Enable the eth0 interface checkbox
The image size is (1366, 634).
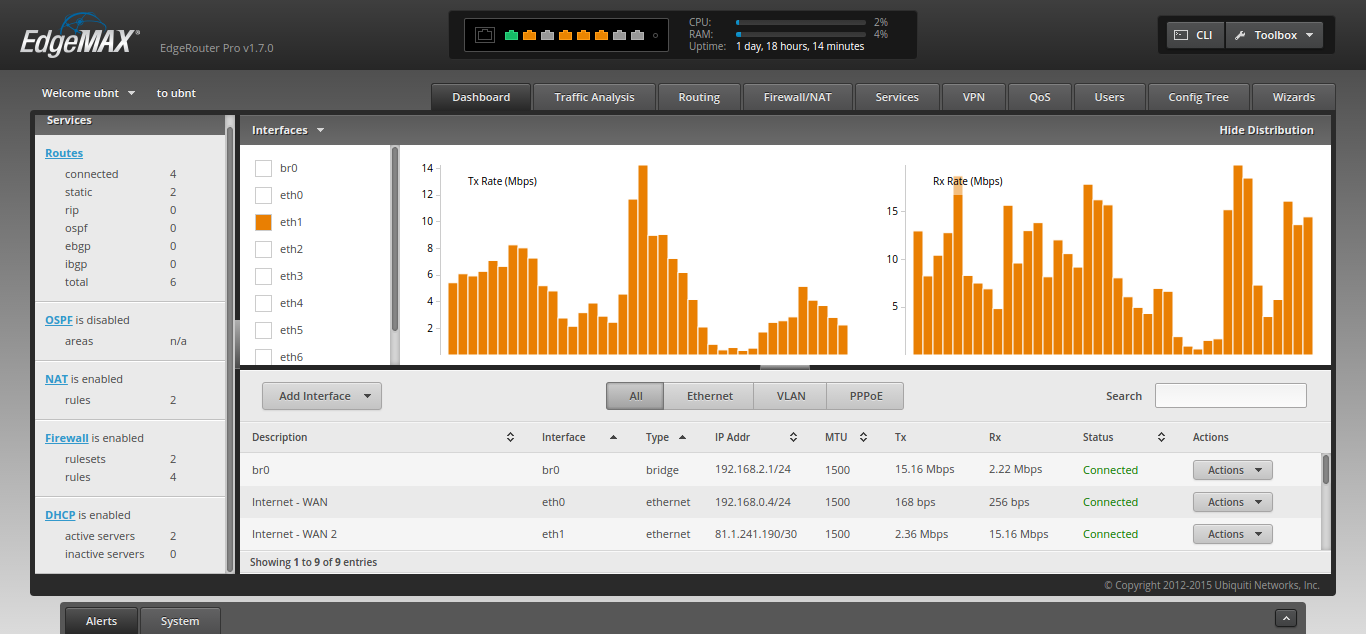point(264,195)
